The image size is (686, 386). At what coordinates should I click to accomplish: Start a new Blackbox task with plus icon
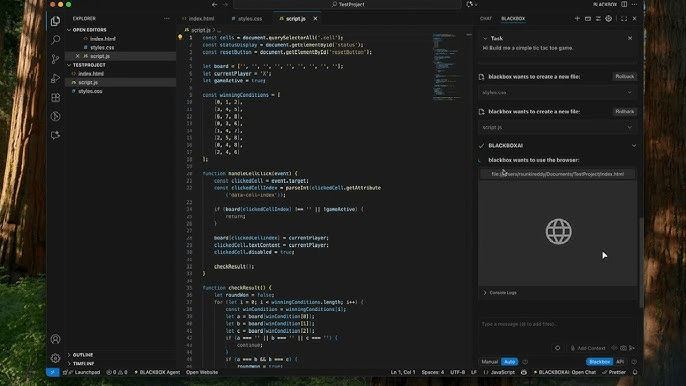[577, 18]
